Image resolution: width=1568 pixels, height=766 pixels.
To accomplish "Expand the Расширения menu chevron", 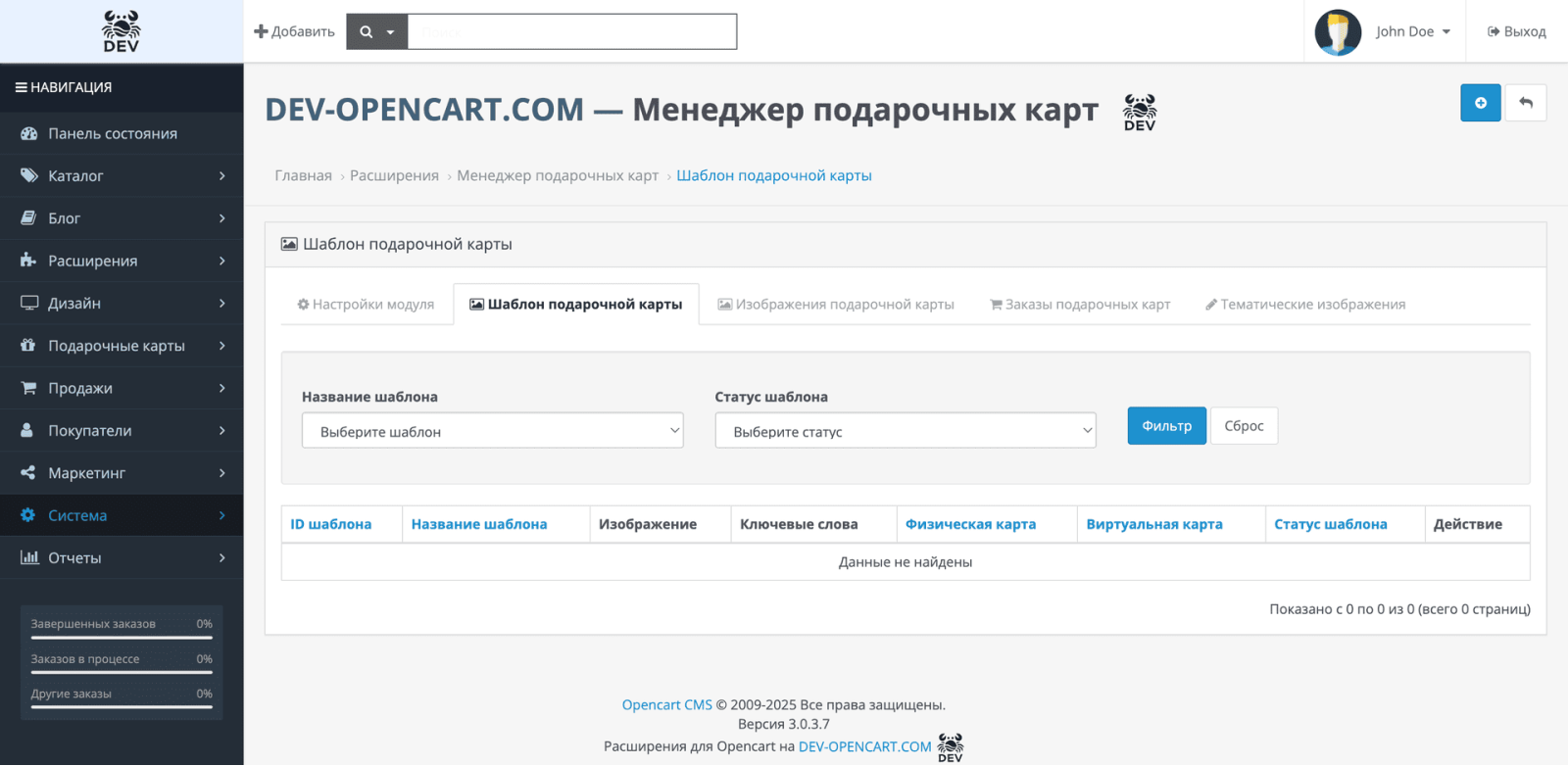I will pos(222,261).
